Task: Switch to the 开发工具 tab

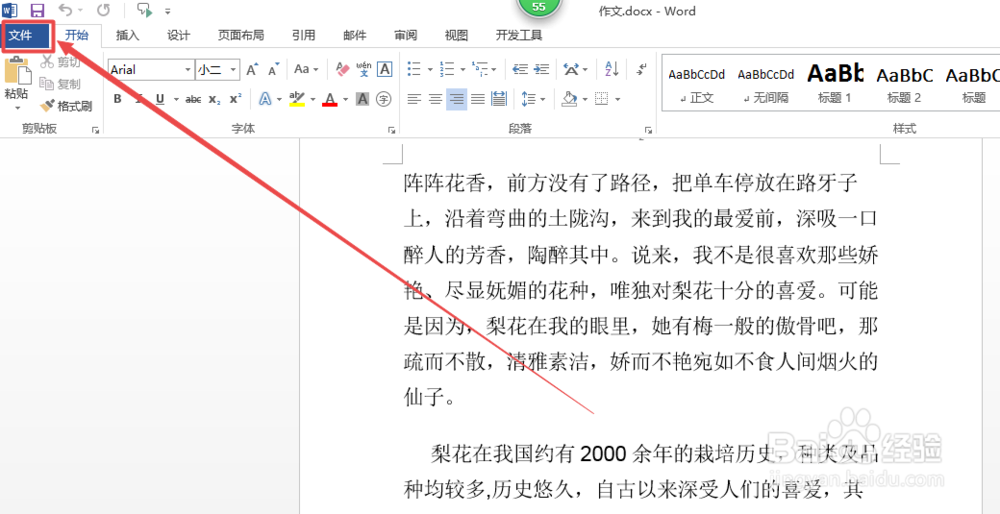Action: 519,35
